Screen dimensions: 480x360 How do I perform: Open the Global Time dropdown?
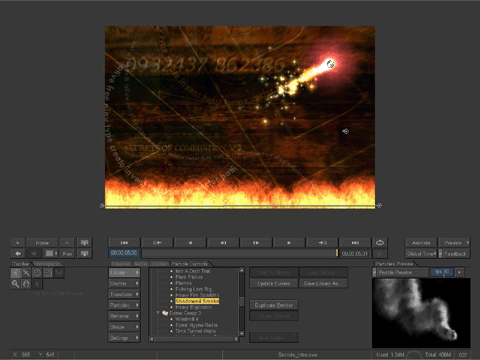tap(421, 254)
